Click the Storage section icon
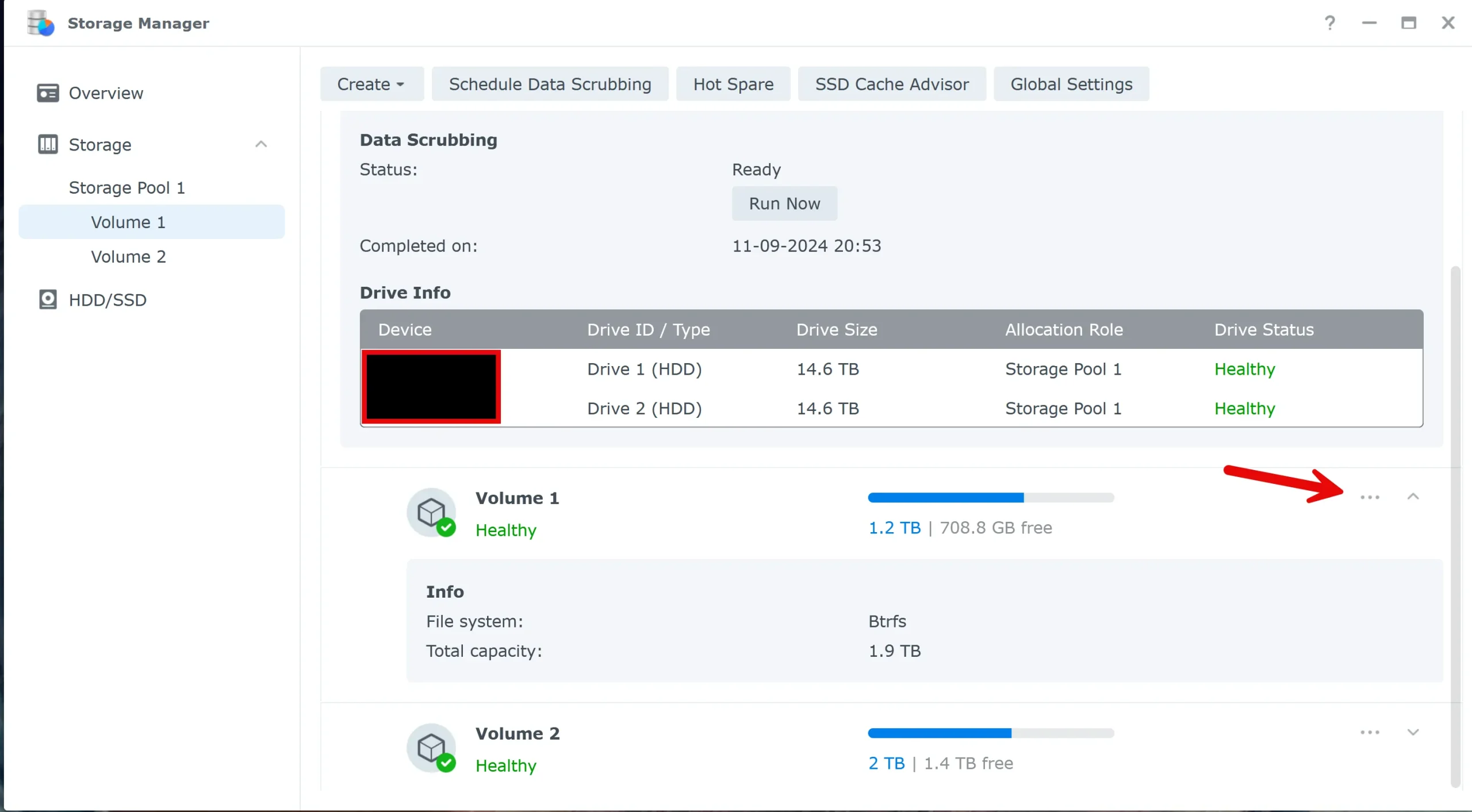The width and height of the screenshot is (1472, 812). coord(47,144)
